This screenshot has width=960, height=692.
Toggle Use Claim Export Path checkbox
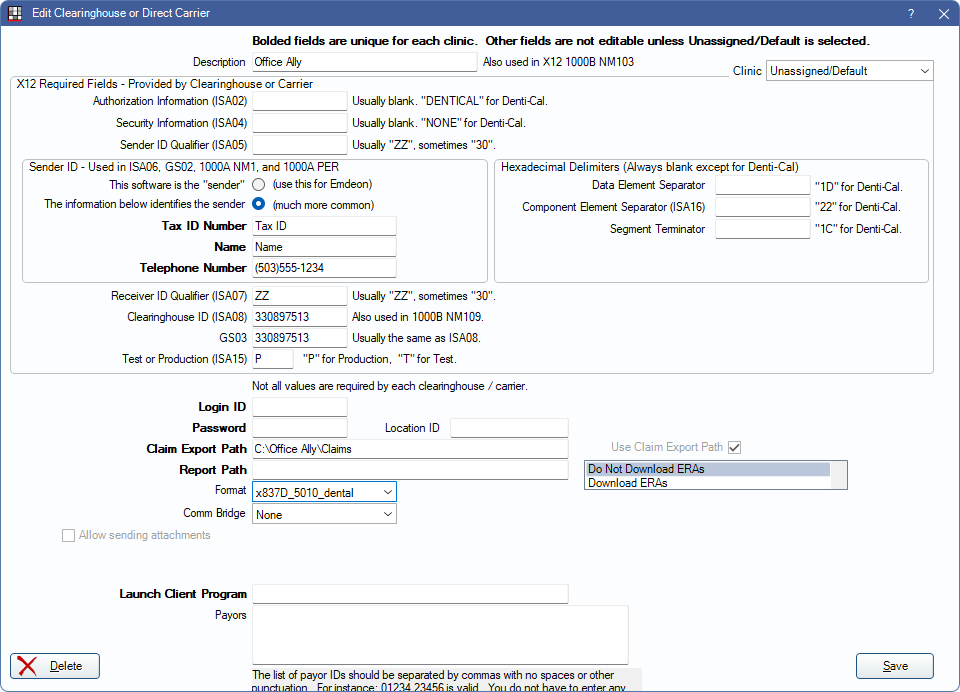[x=735, y=447]
